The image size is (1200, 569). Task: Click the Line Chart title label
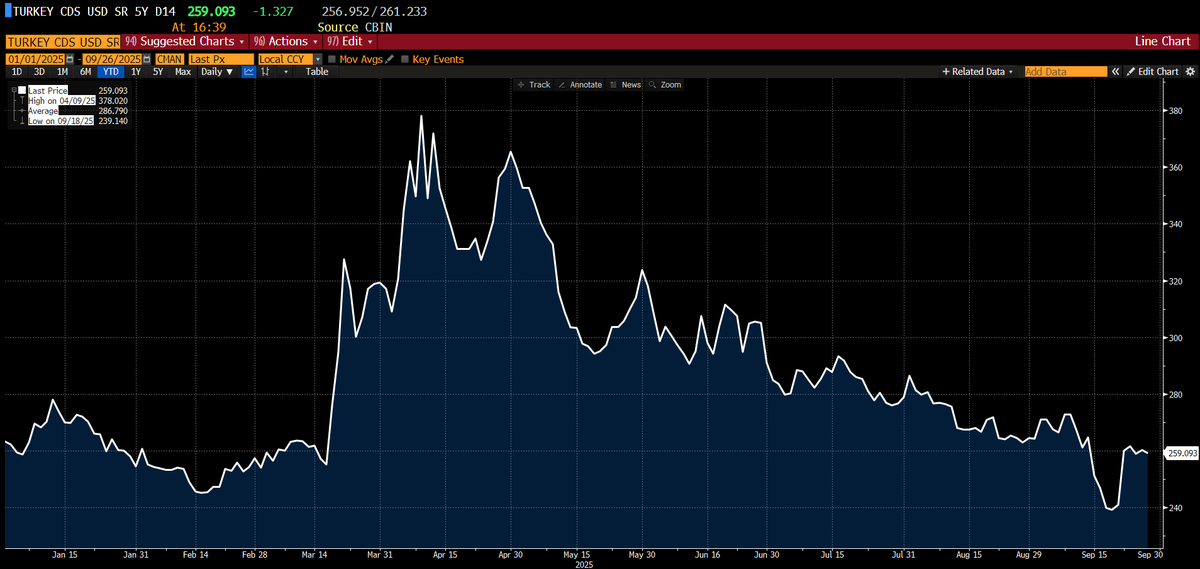[x=1162, y=42]
